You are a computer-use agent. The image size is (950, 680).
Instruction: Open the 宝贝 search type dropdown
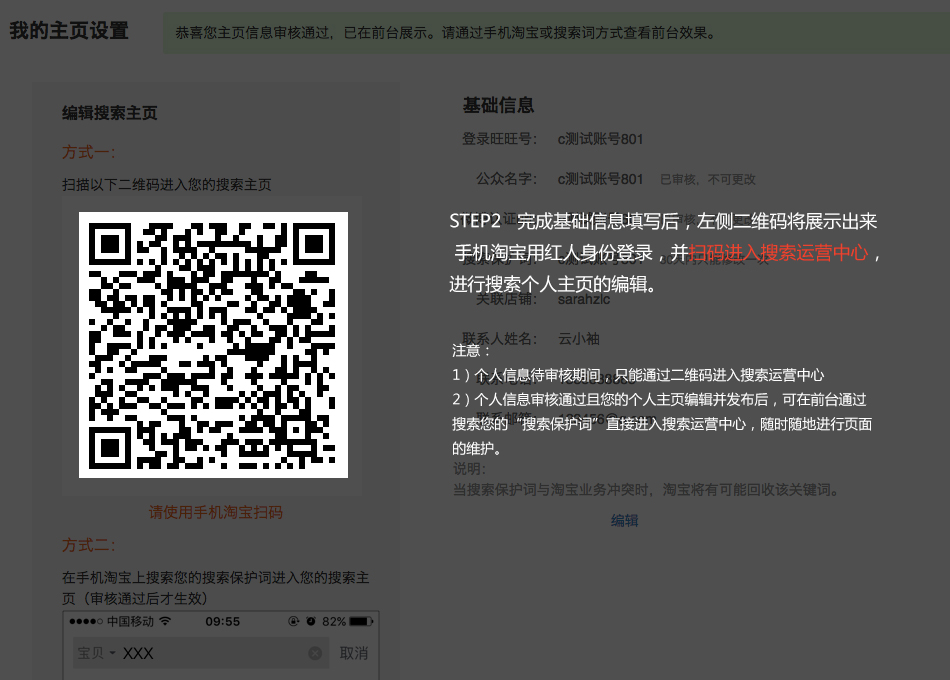[96, 653]
